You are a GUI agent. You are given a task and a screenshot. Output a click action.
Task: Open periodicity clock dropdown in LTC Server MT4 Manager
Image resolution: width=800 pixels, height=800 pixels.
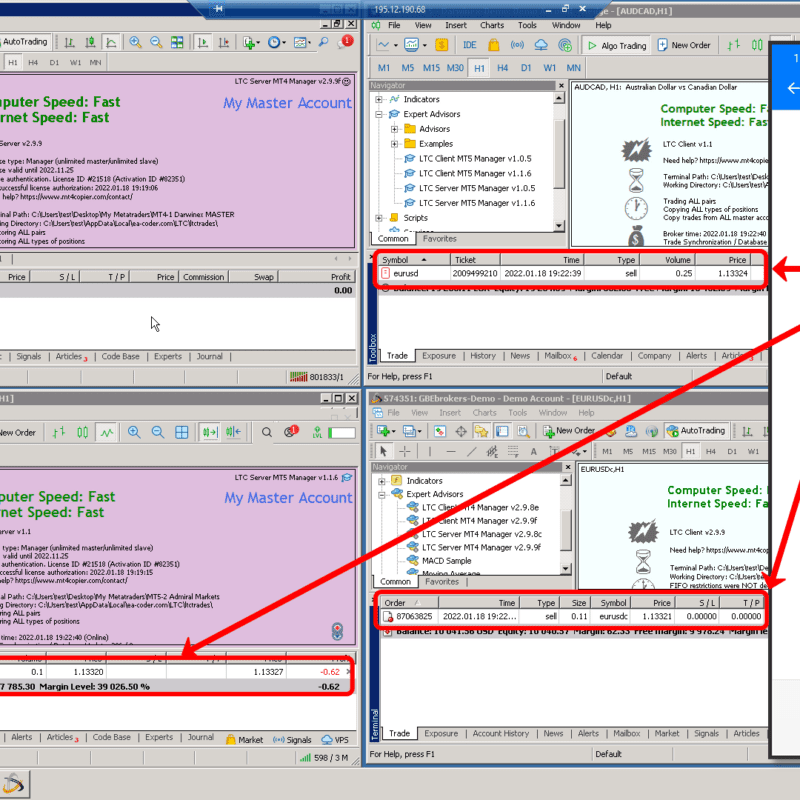(x=277, y=42)
